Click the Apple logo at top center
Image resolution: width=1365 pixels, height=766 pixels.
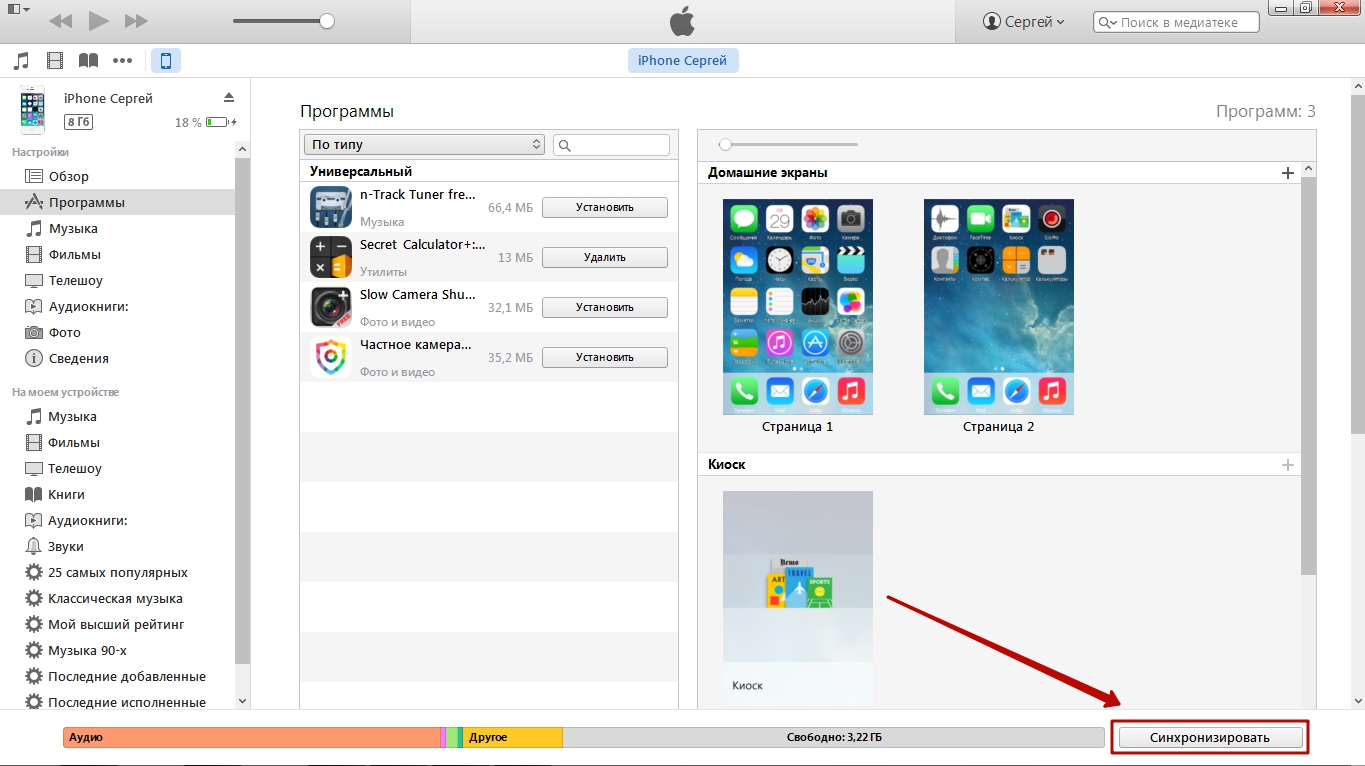[682, 21]
